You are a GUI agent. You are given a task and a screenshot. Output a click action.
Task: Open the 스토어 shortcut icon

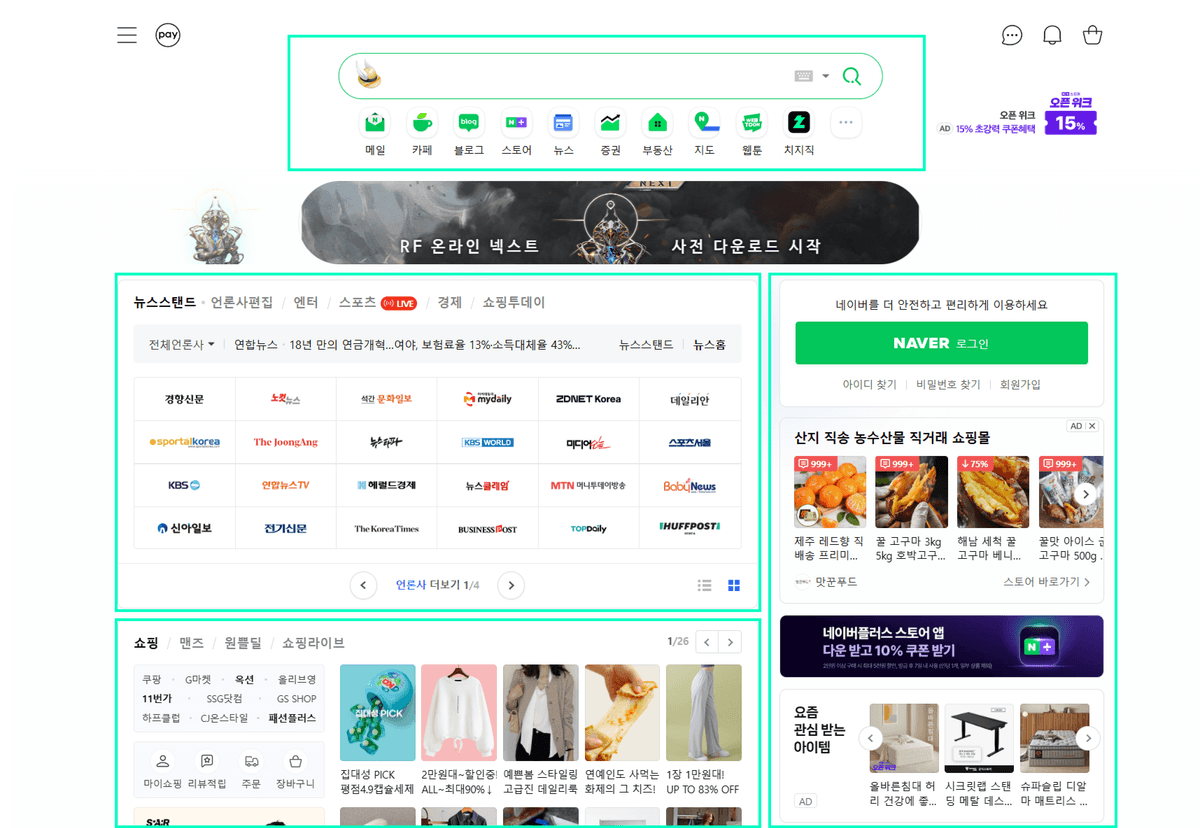(516, 123)
